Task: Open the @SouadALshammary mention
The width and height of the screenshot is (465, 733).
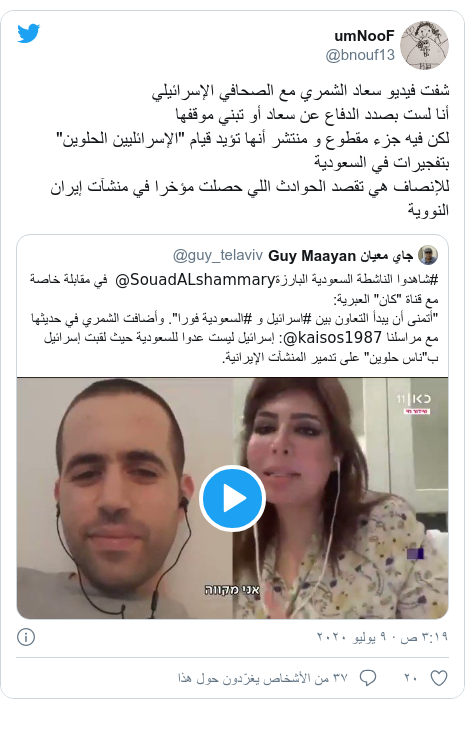Action: [194, 280]
